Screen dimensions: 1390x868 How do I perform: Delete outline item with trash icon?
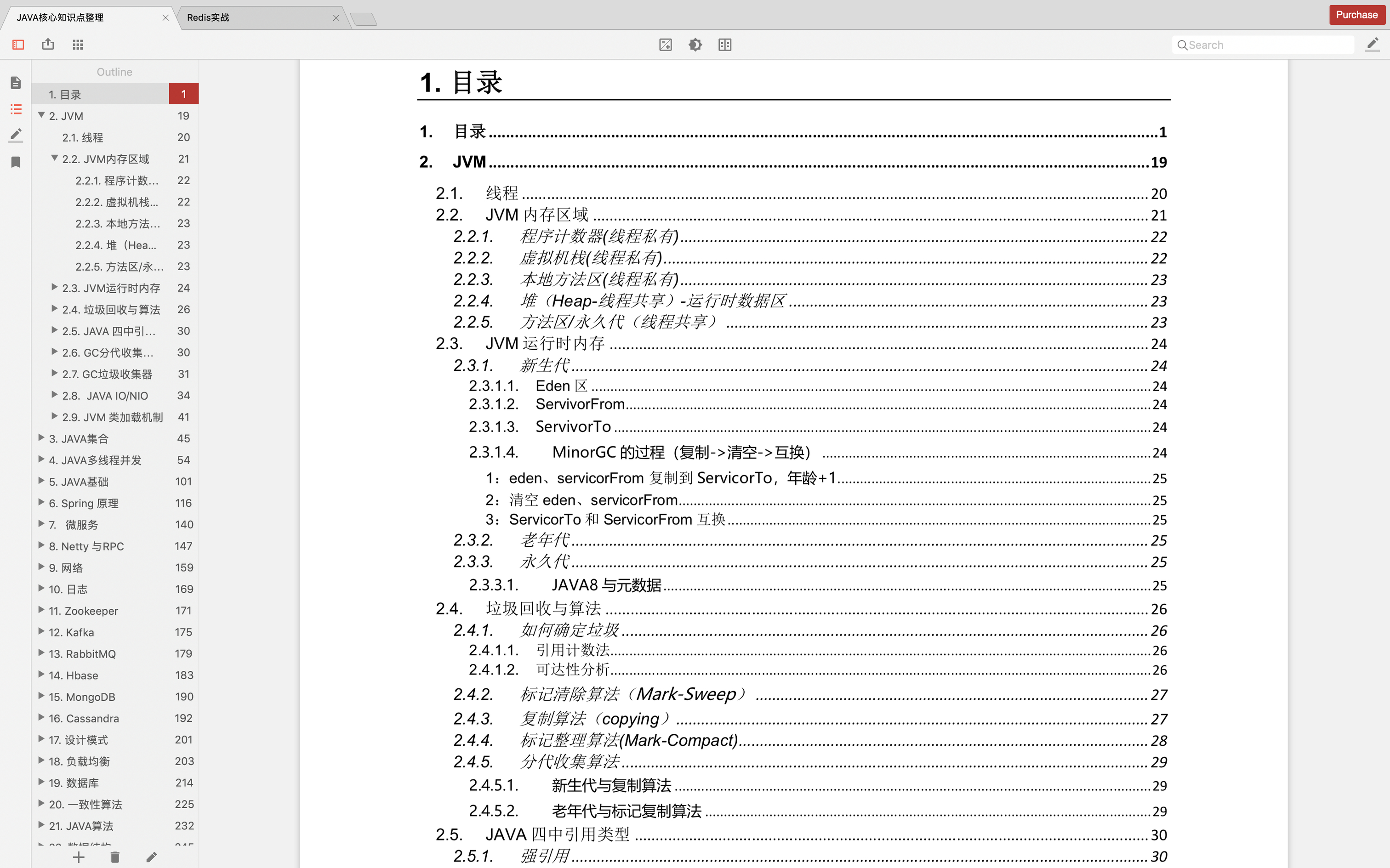click(115, 857)
